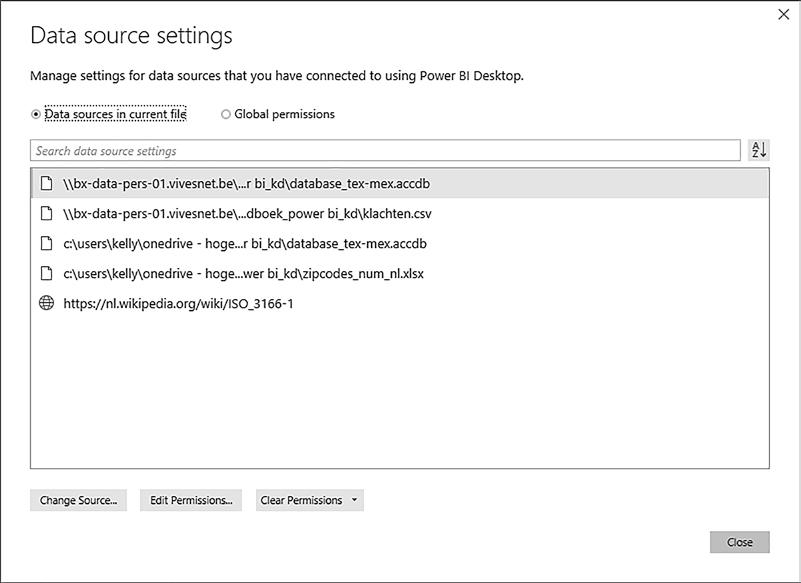Open the Clear Permissions dropdown arrow

(x=354, y=500)
